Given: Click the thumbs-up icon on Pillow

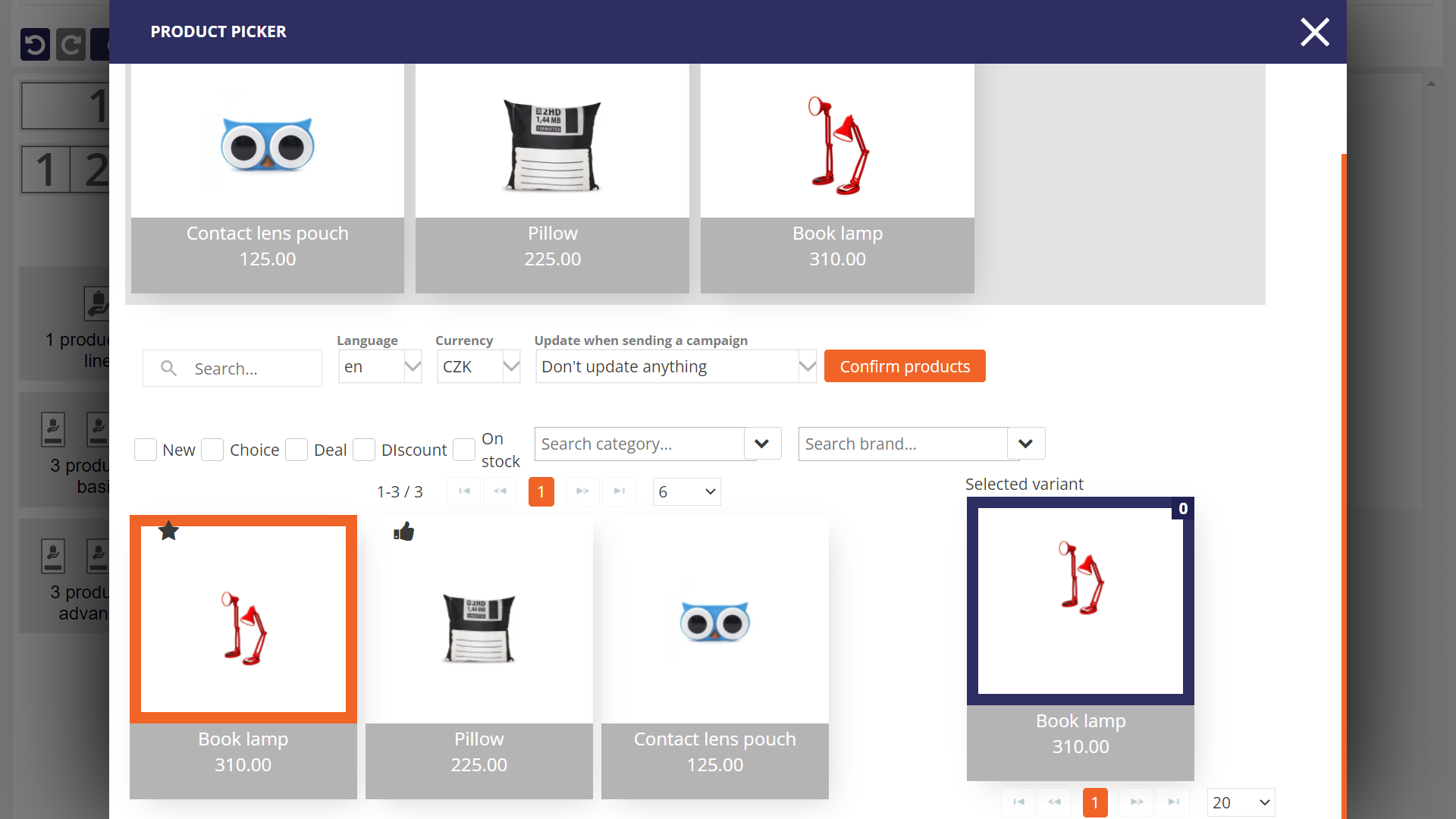Looking at the screenshot, I should coord(405,532).
